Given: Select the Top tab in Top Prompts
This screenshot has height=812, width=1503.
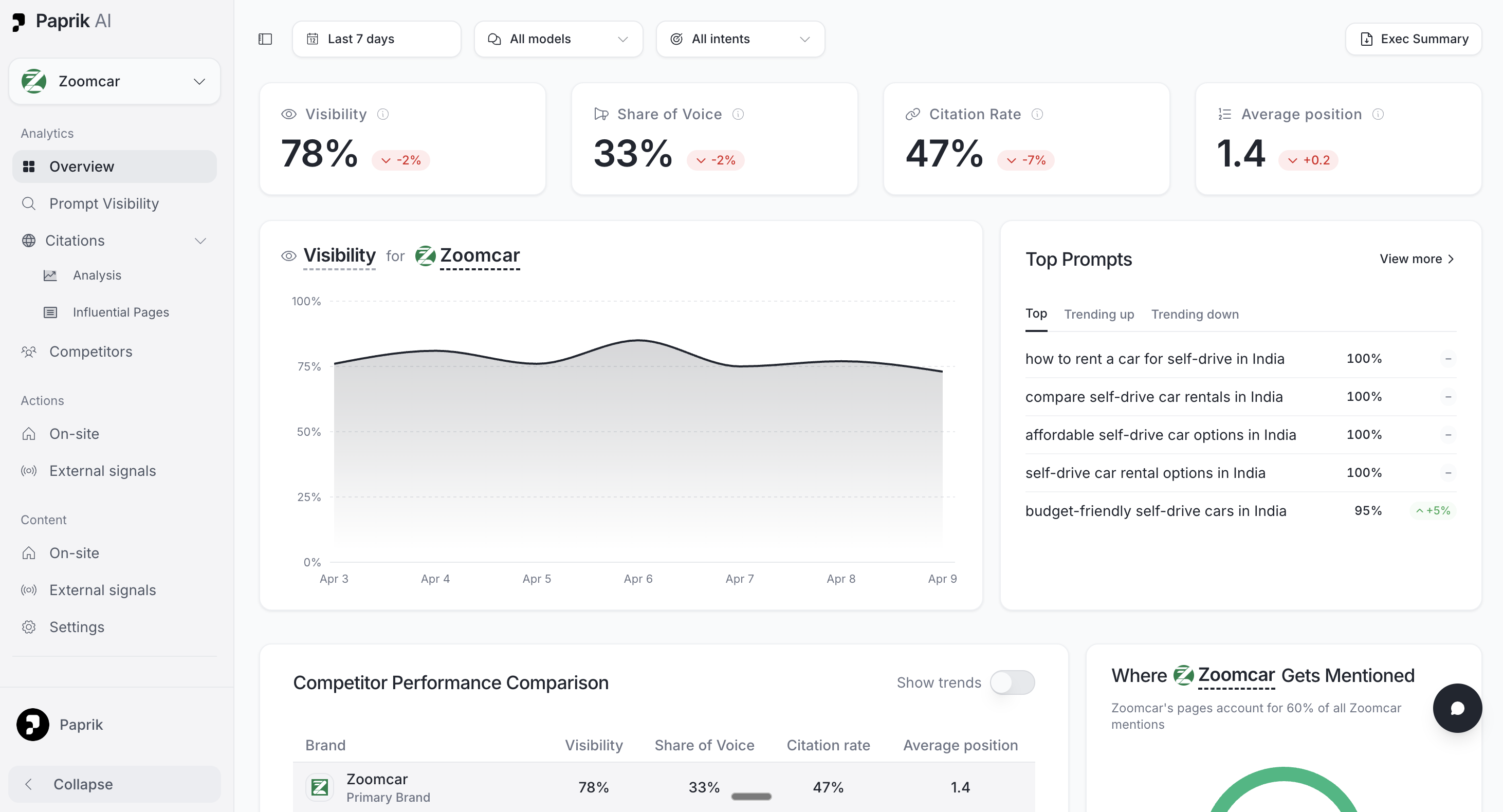Looking at the screenshot, I should tap(1036, 314).
